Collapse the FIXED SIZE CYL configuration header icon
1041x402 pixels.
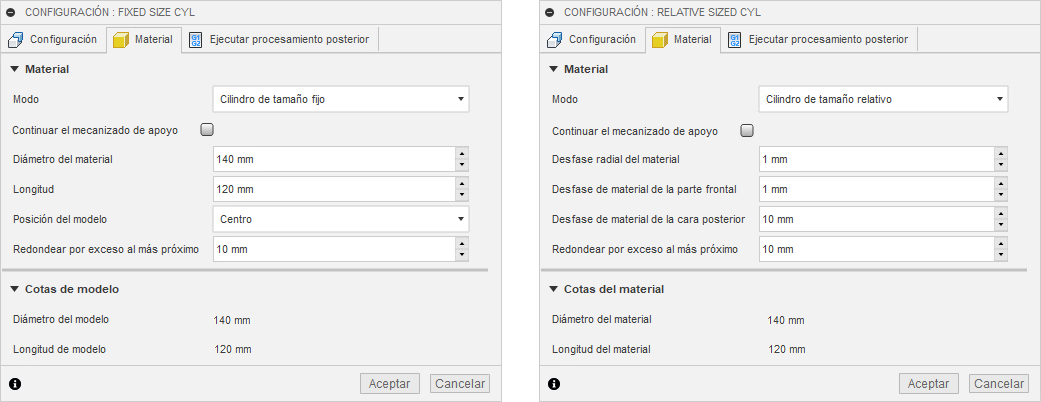[12, 12]
